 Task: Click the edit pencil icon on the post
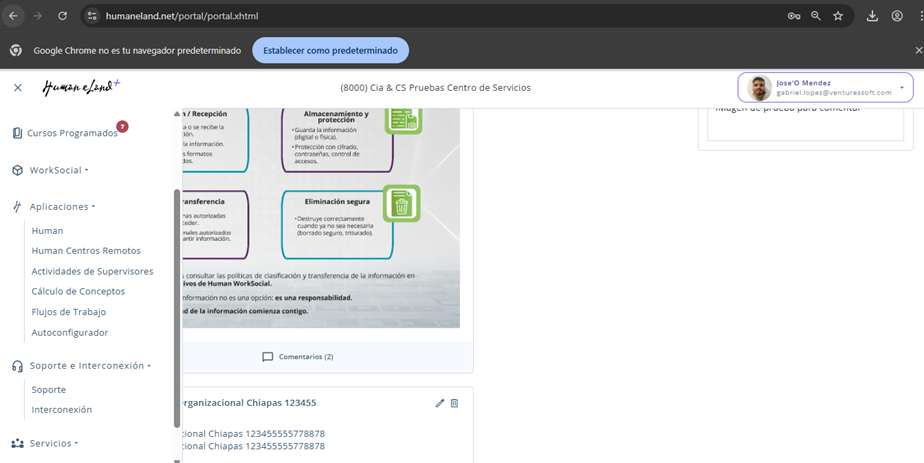coord(440,403)
